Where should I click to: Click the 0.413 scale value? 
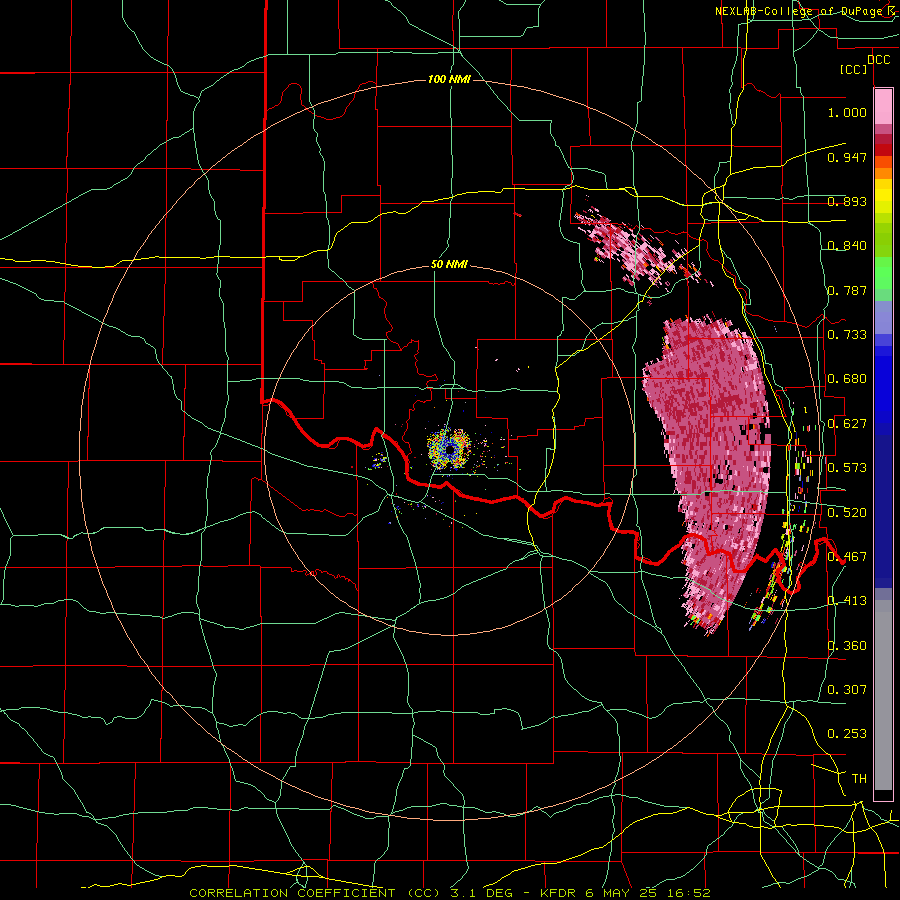tap(847, 601)
